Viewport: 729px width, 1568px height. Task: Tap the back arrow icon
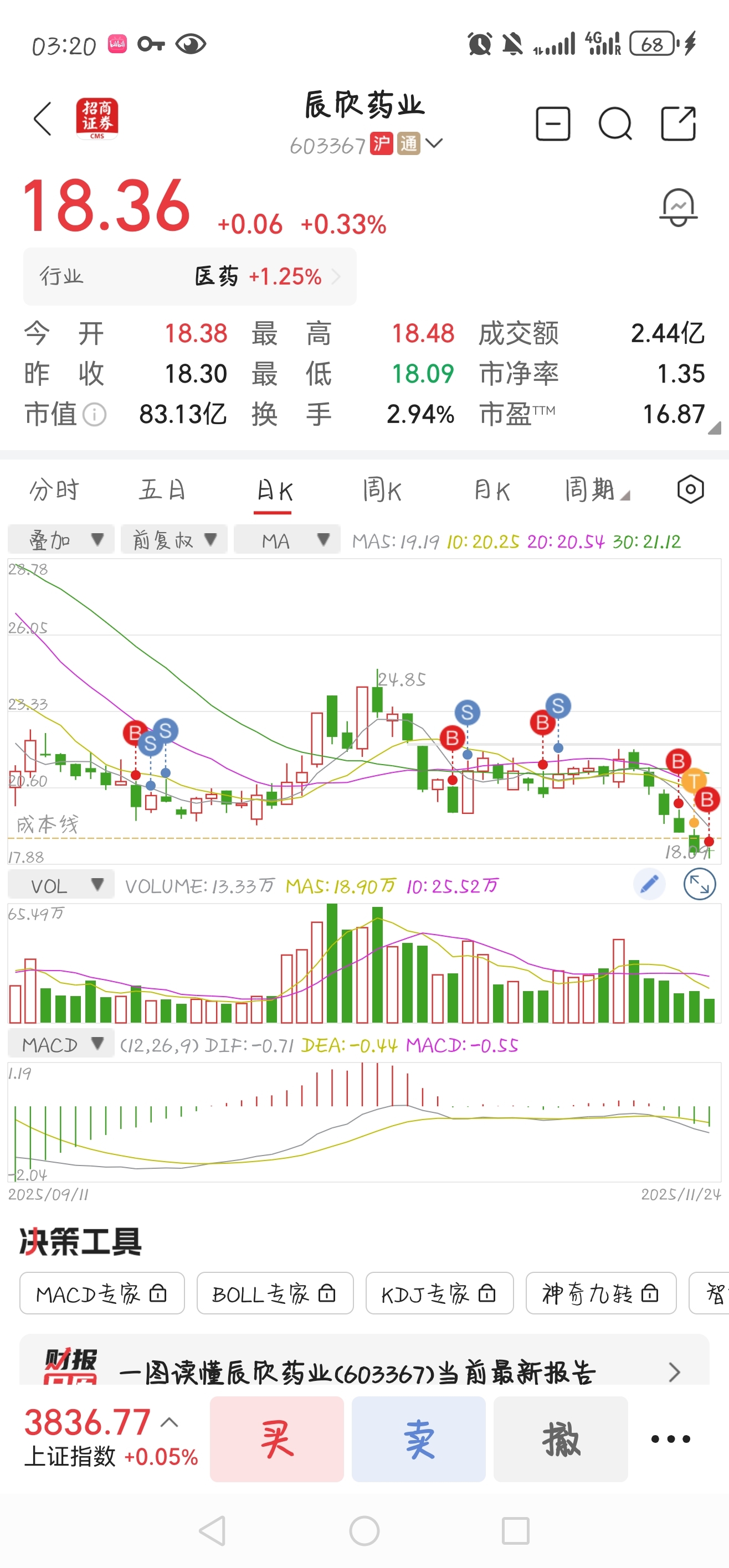[43, 119]
